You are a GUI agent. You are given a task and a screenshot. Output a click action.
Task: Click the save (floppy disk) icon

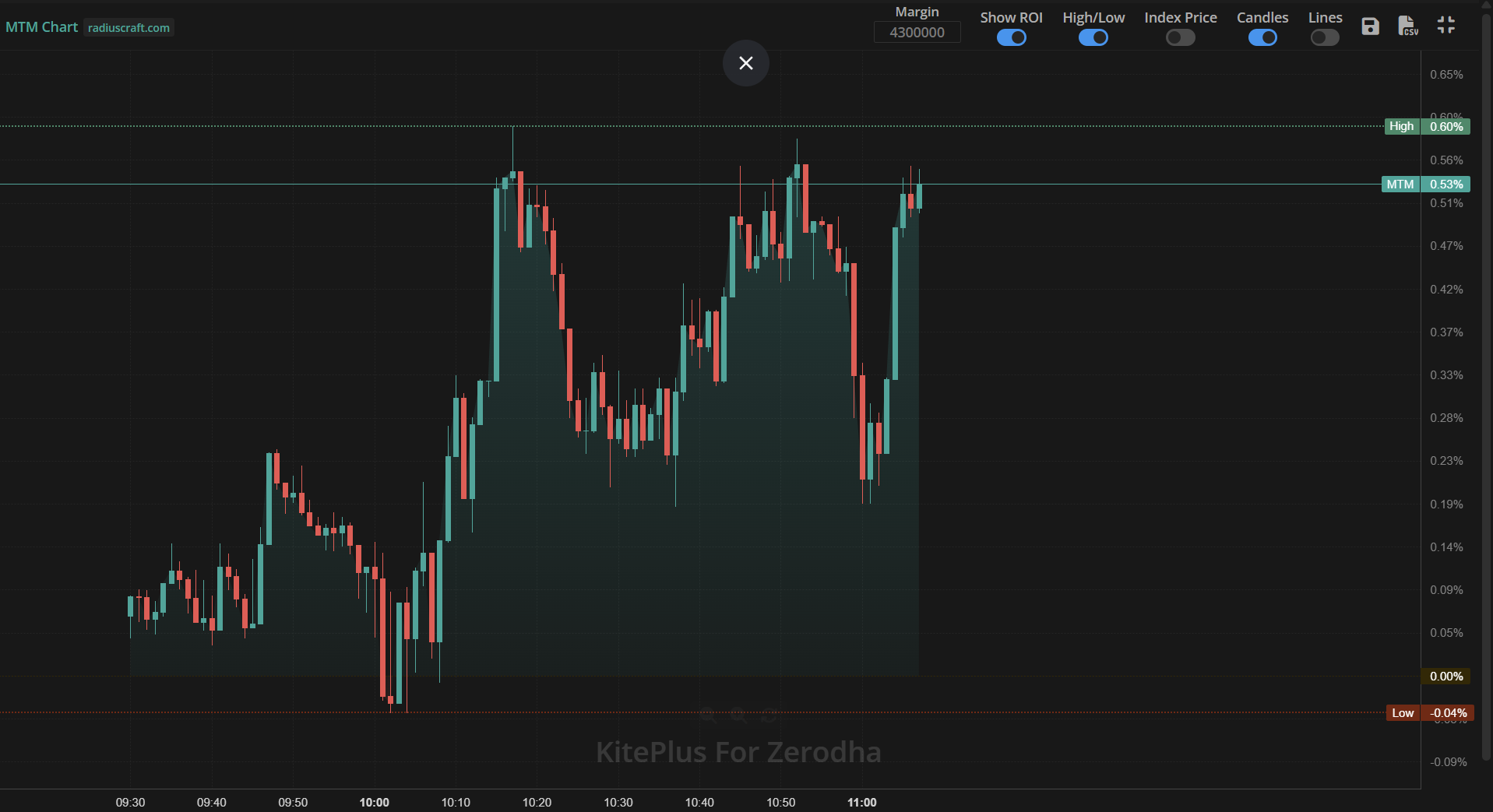click(x=1370, y=26)
